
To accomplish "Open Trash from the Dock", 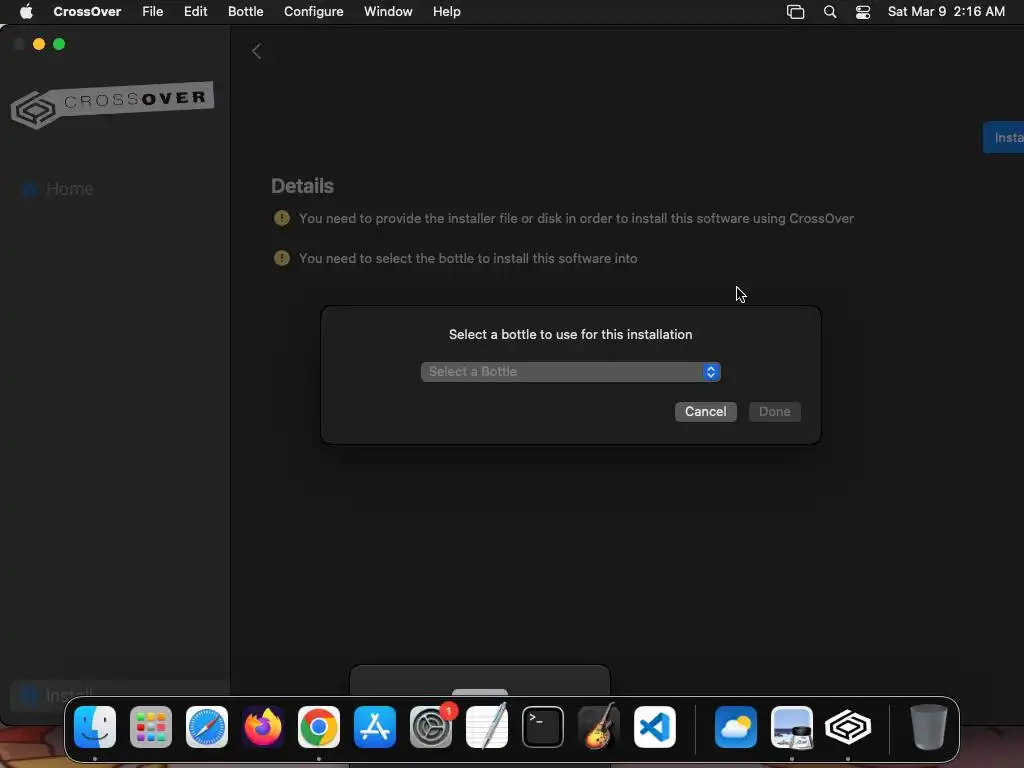I will coord(929,727).
